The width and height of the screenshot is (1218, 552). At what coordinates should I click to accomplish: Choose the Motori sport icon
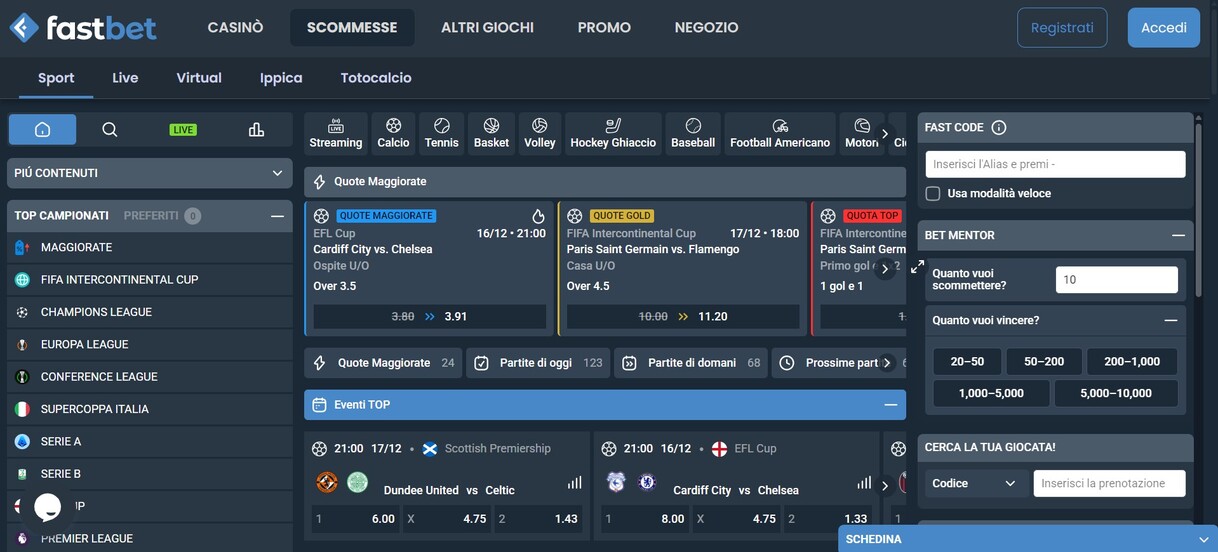click(x=861, y=133)
